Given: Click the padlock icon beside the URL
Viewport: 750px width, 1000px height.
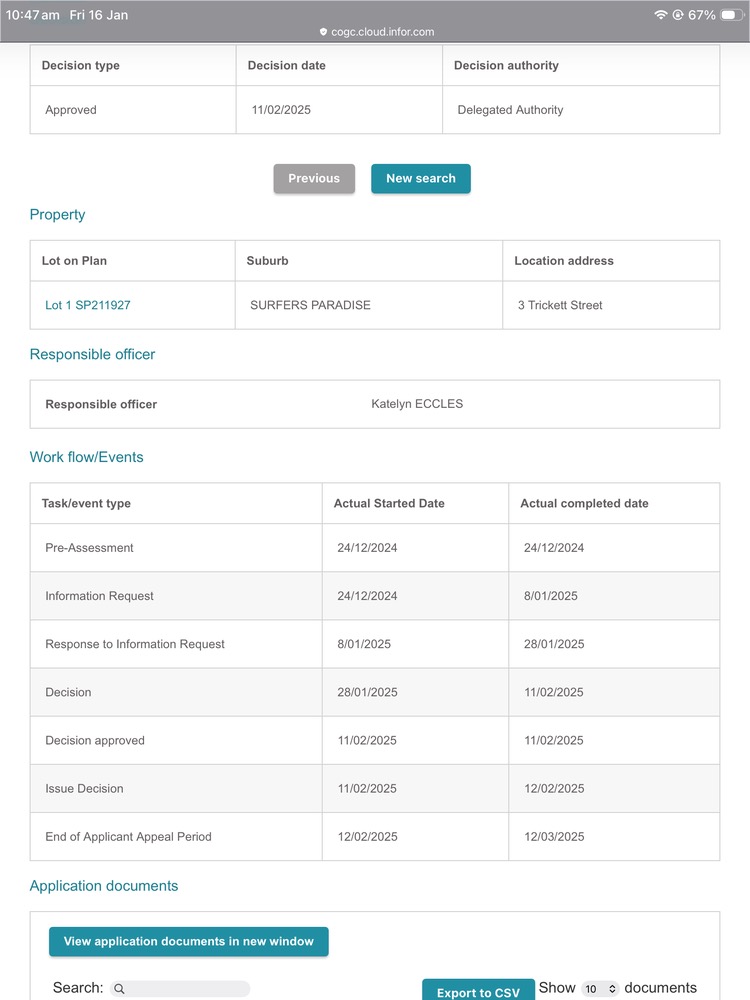Looking at the screenshot, I should [323, 32].
